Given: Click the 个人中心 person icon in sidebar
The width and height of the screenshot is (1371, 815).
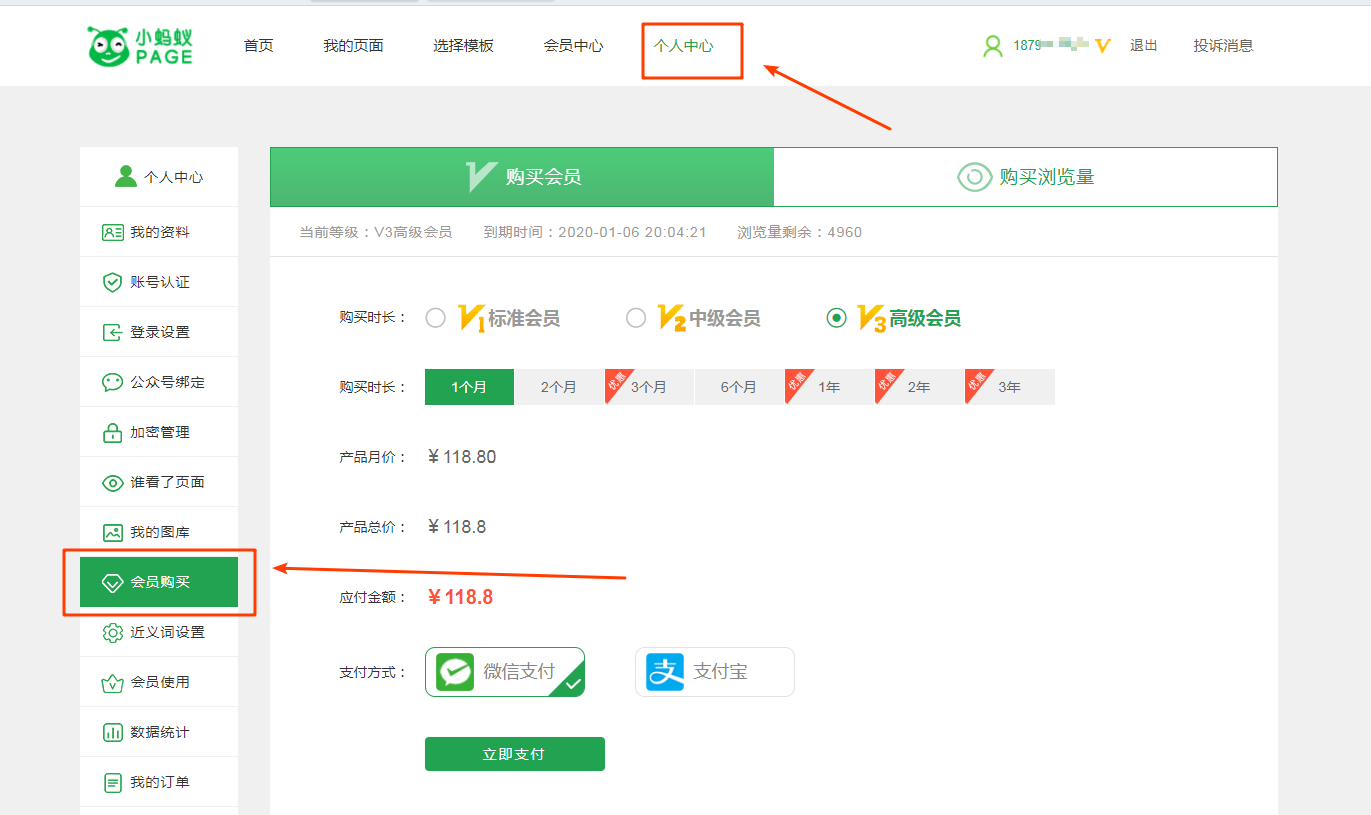Looking at the screenshot, I should coord(125,176).
